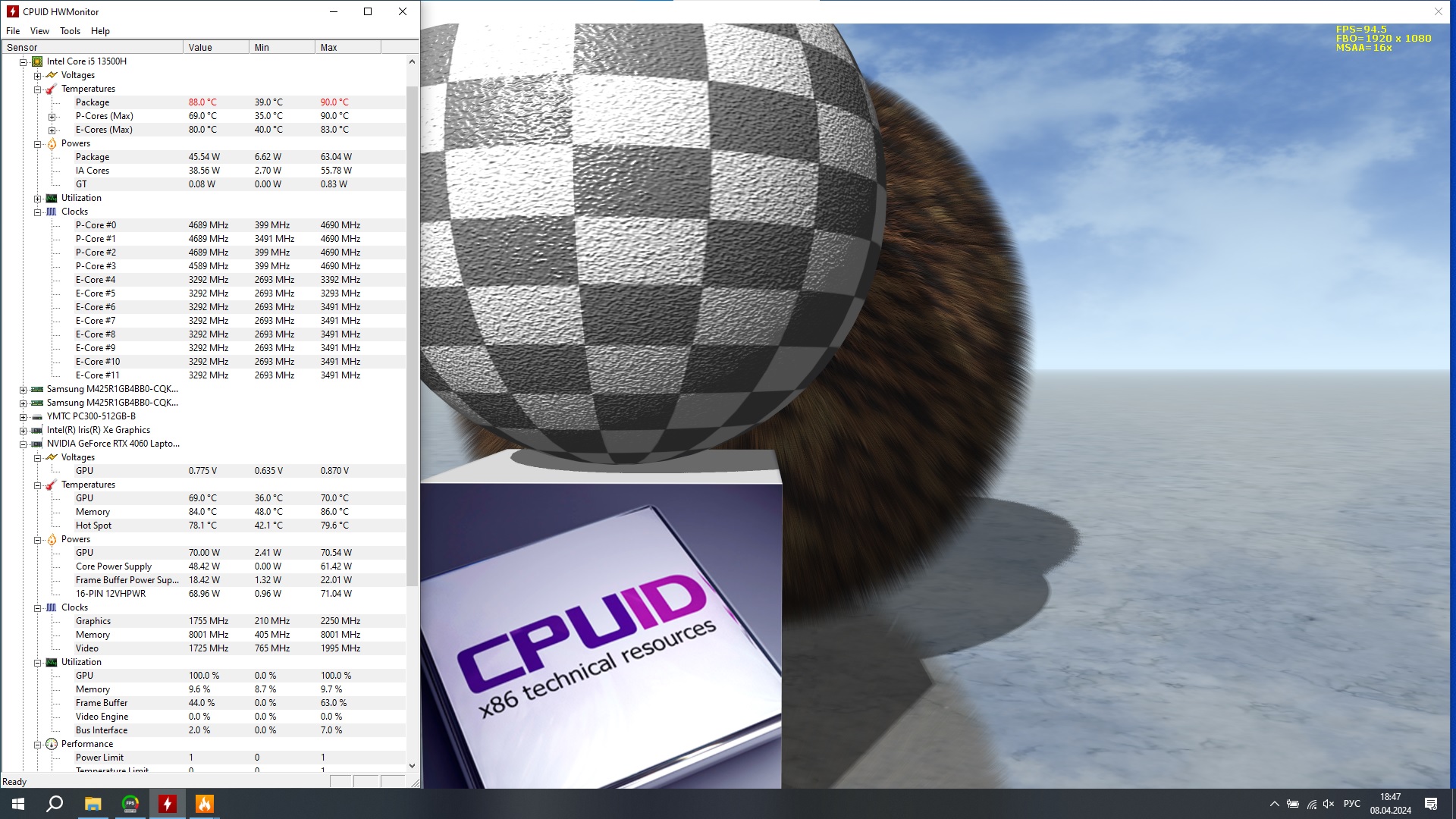1456x819 pixels.
Task: Collapse the GPU Clocks section
Action: pyautogui.click(x=37, y=608)
